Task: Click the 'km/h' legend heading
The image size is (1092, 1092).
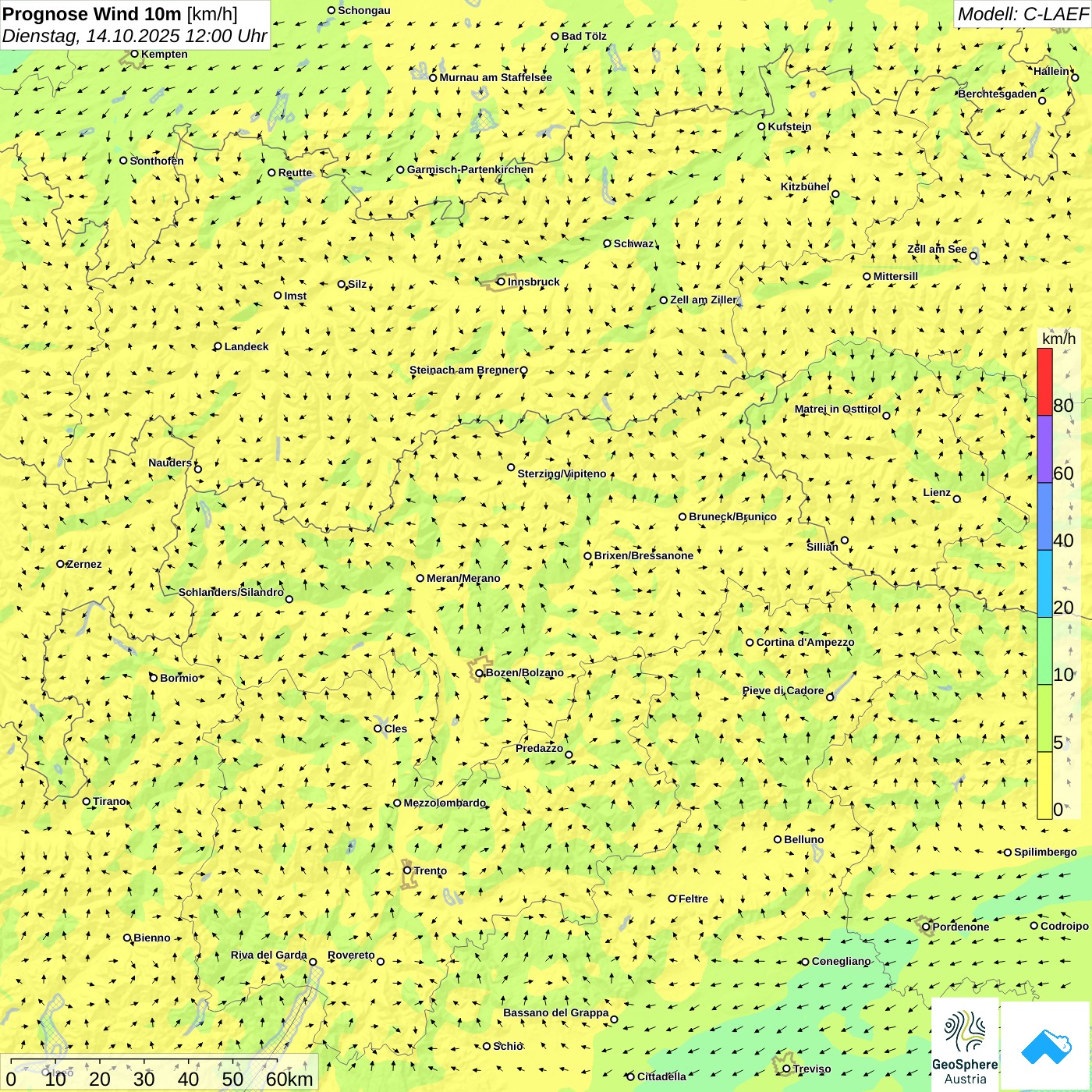Action: [x=1058, y=338]
